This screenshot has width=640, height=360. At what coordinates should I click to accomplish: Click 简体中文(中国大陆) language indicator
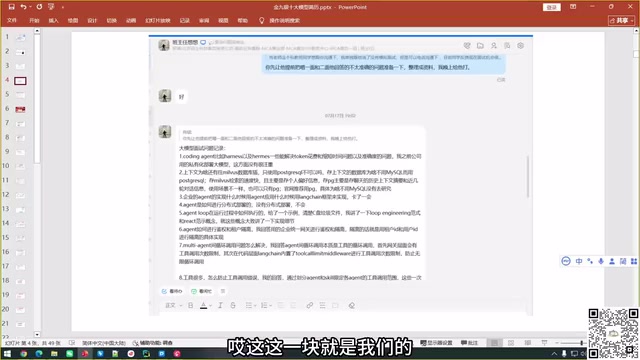tap(104, 343)
